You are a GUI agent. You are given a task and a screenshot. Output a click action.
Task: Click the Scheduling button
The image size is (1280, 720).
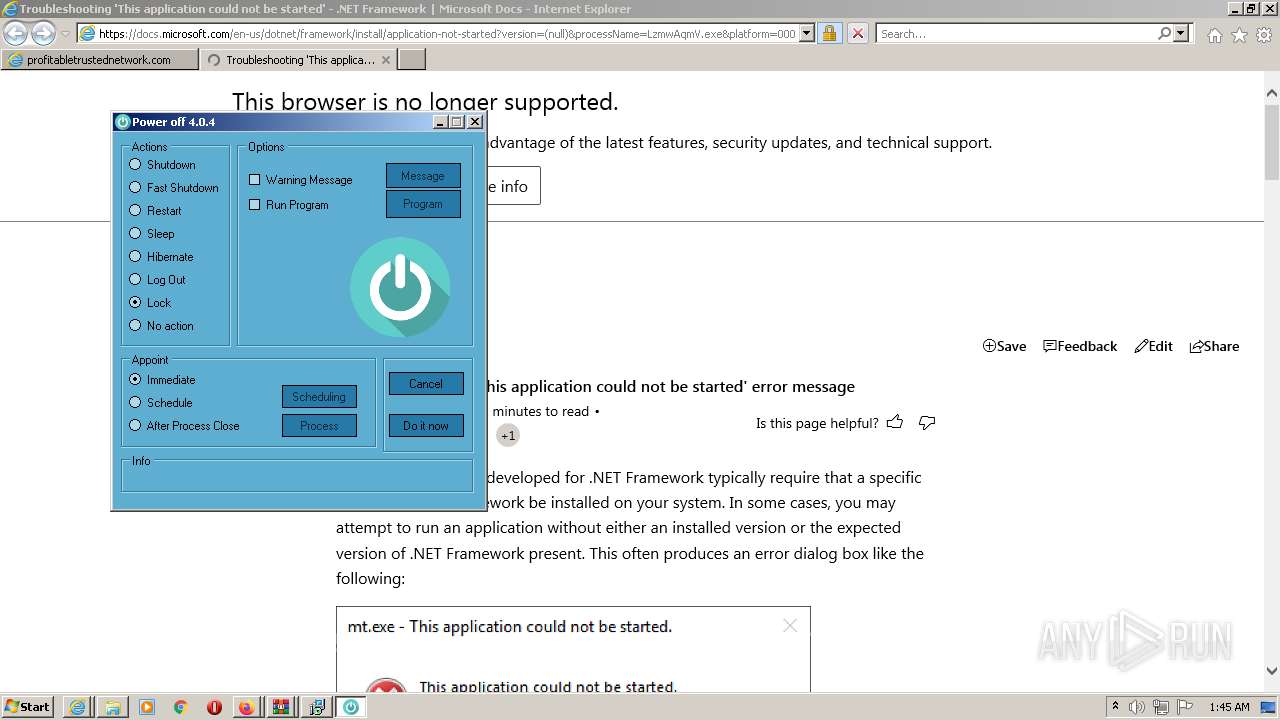pyautogui.click(x=319, y=397)
